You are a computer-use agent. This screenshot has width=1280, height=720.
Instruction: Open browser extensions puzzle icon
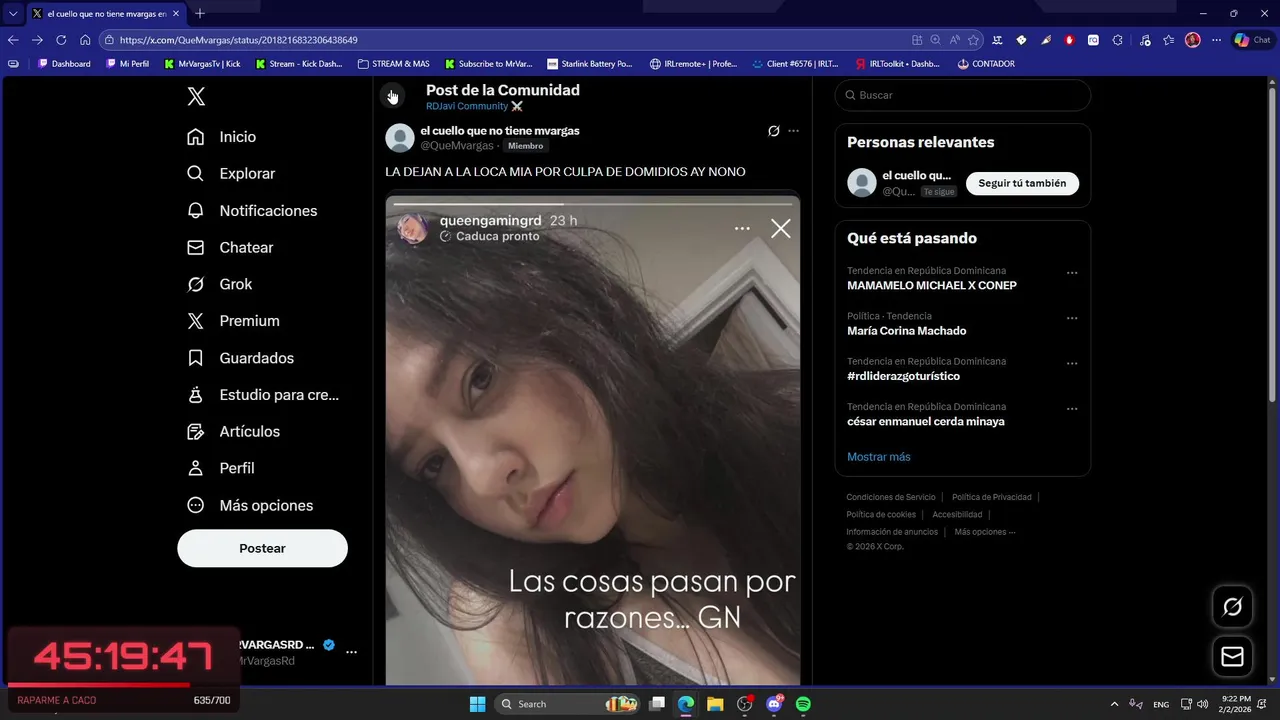tap(1117, 40)
